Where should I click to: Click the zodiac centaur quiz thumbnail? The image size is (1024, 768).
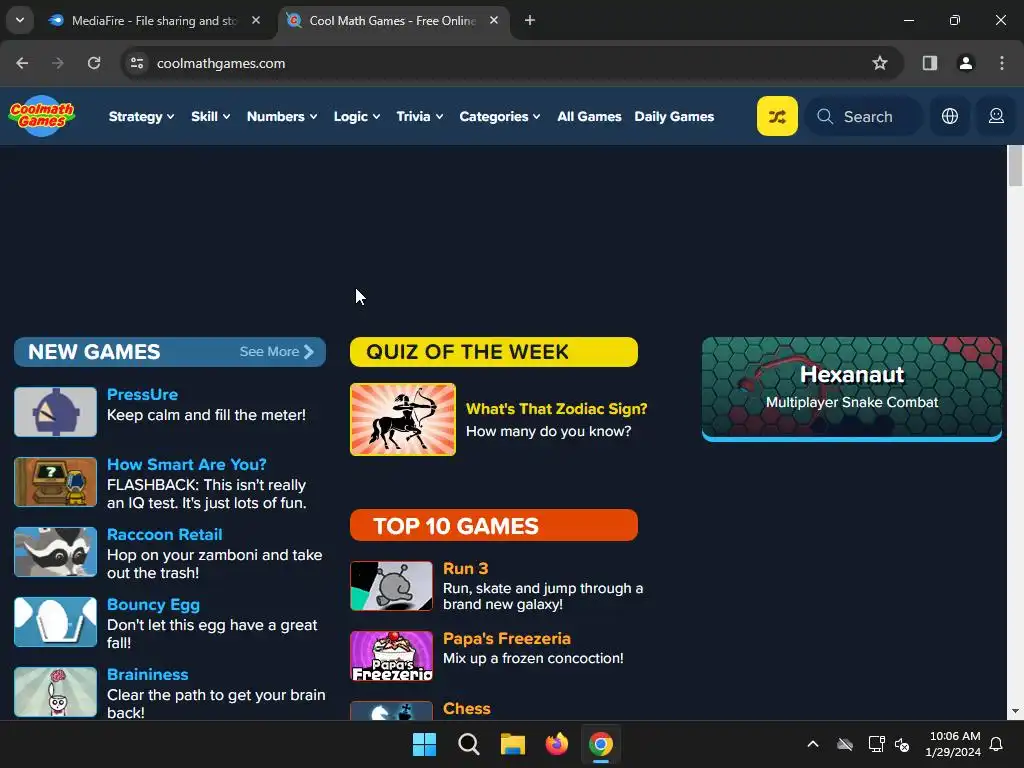point(403,419)
